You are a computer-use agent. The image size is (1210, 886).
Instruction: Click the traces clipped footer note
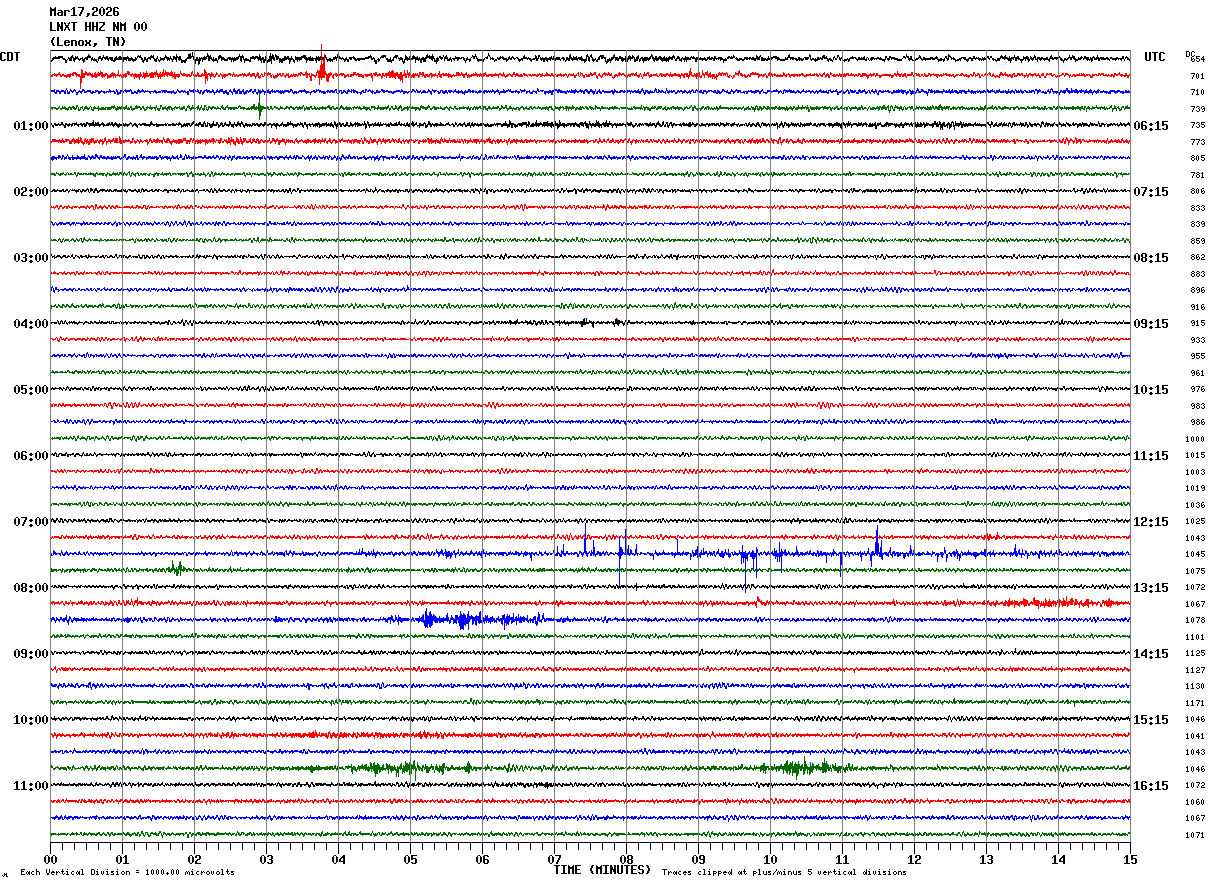point(784,873)
